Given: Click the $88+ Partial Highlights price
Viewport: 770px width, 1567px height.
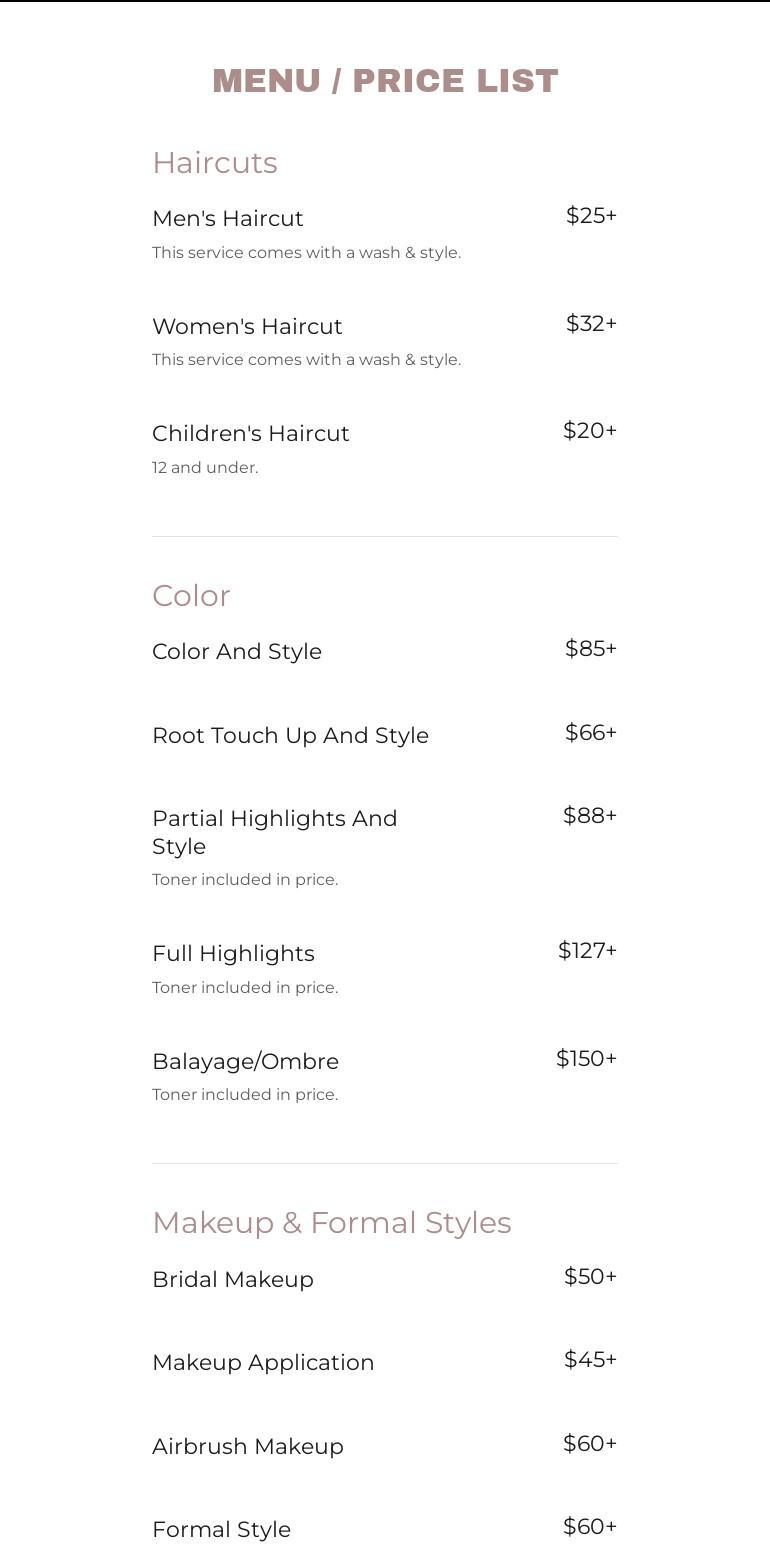Looking at the screenshot, I should point(590,816).
